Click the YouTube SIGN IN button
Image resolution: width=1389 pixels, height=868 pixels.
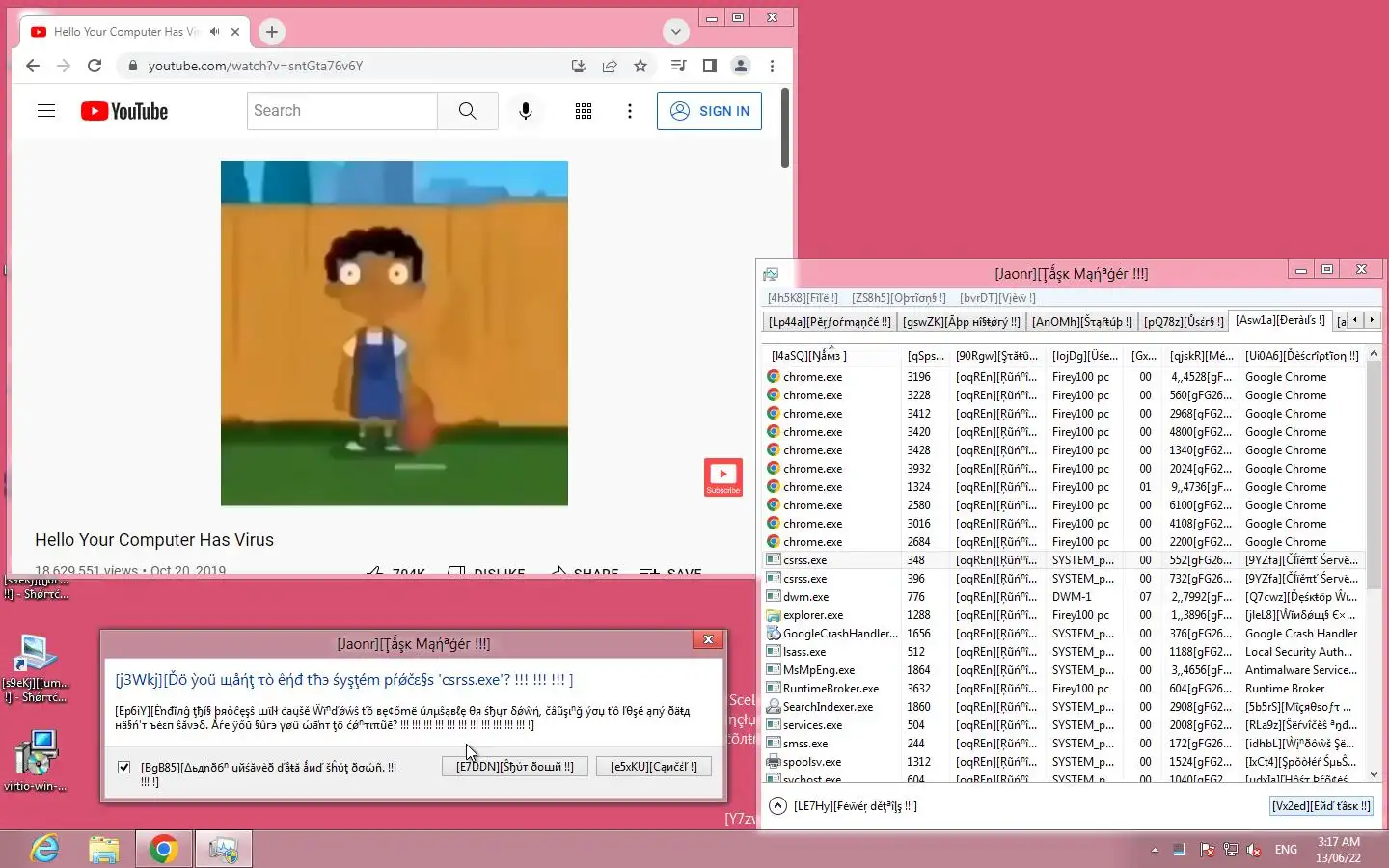710,111
